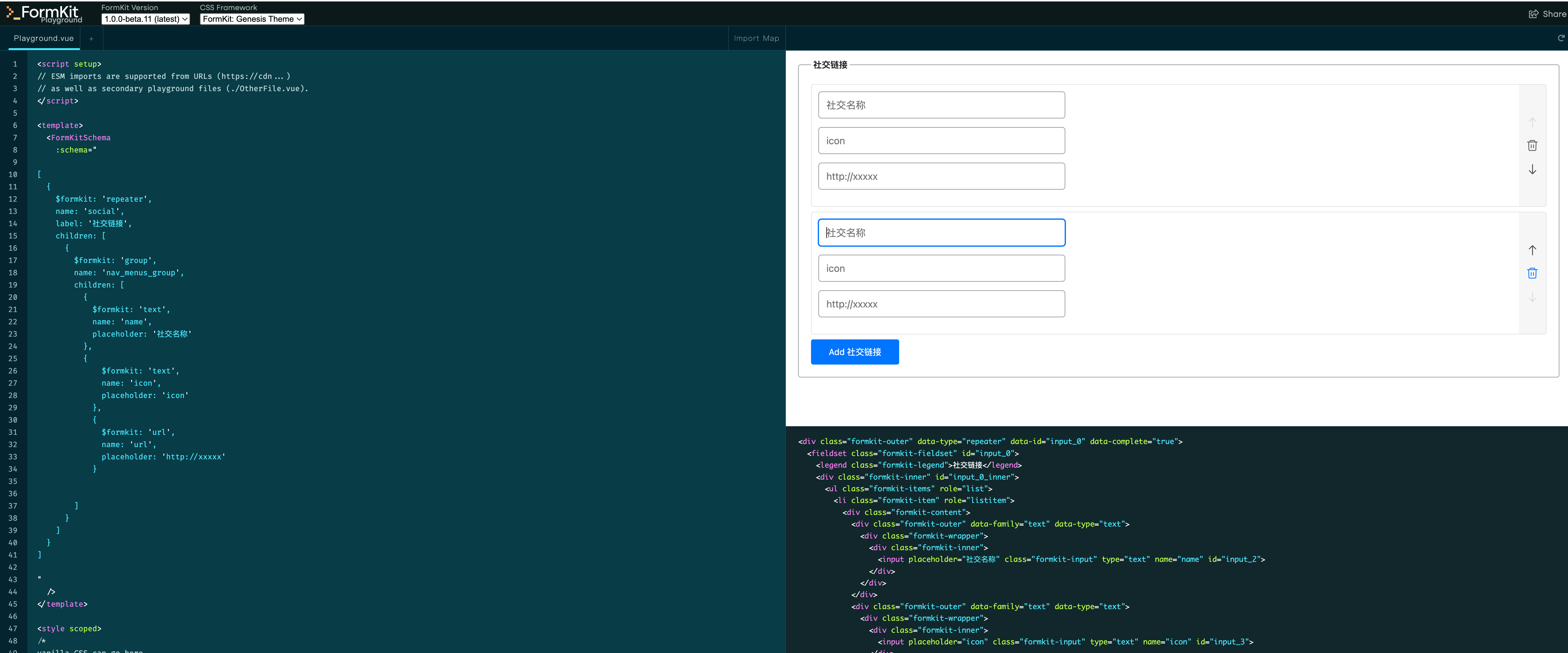Click first item's http://xxxxx url field

click(x=941, y=176)
